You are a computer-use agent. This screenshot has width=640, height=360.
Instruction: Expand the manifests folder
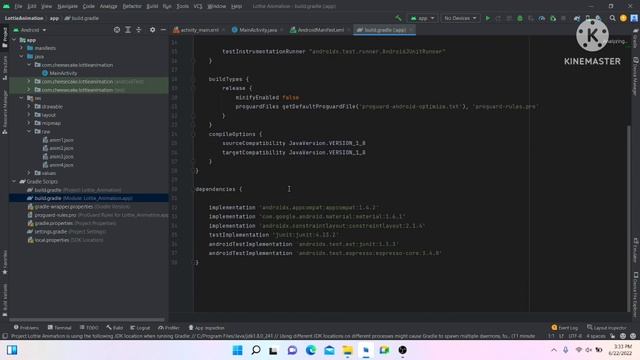(22, 48)
